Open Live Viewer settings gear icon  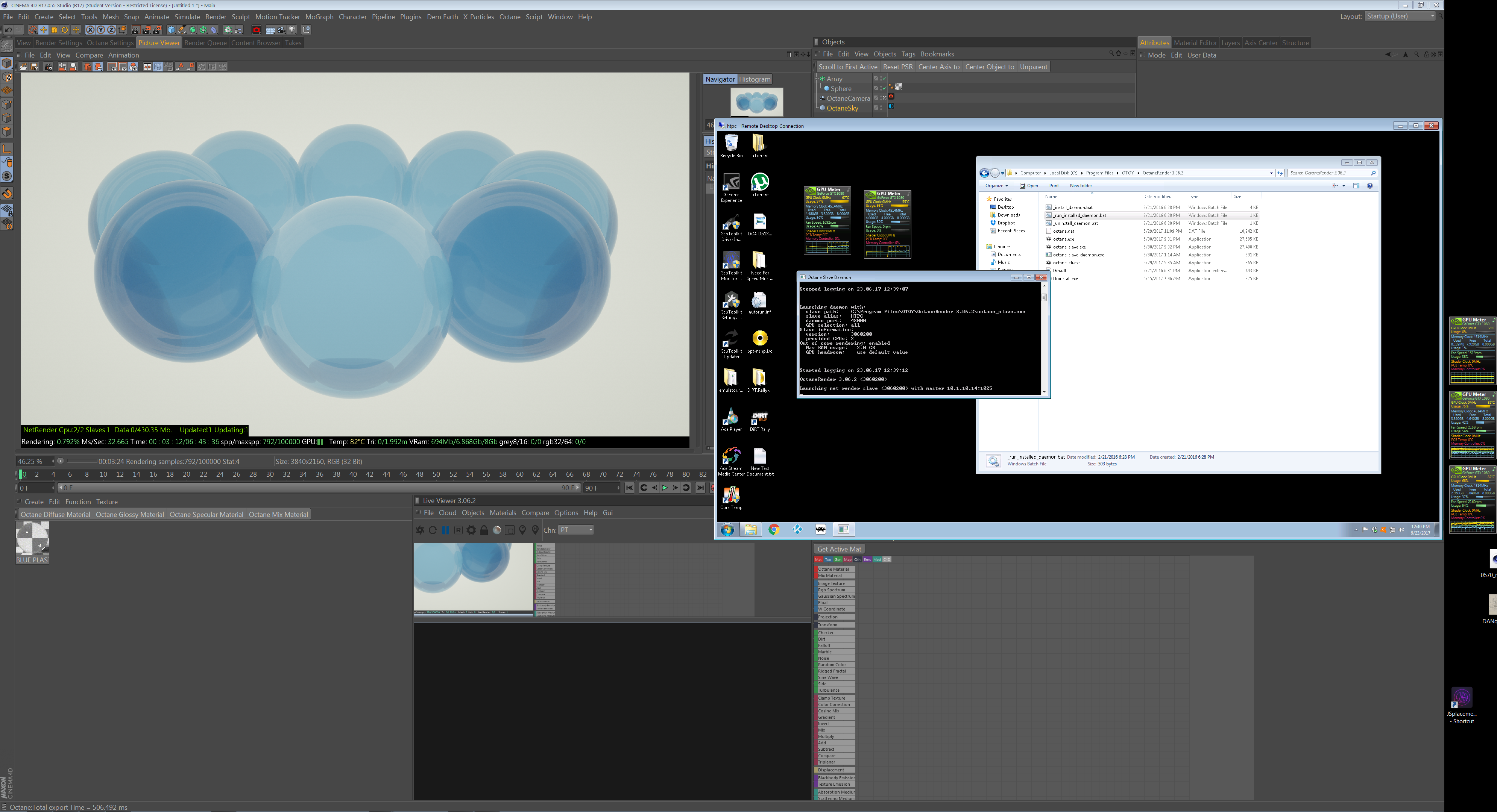tap(471, 530)
